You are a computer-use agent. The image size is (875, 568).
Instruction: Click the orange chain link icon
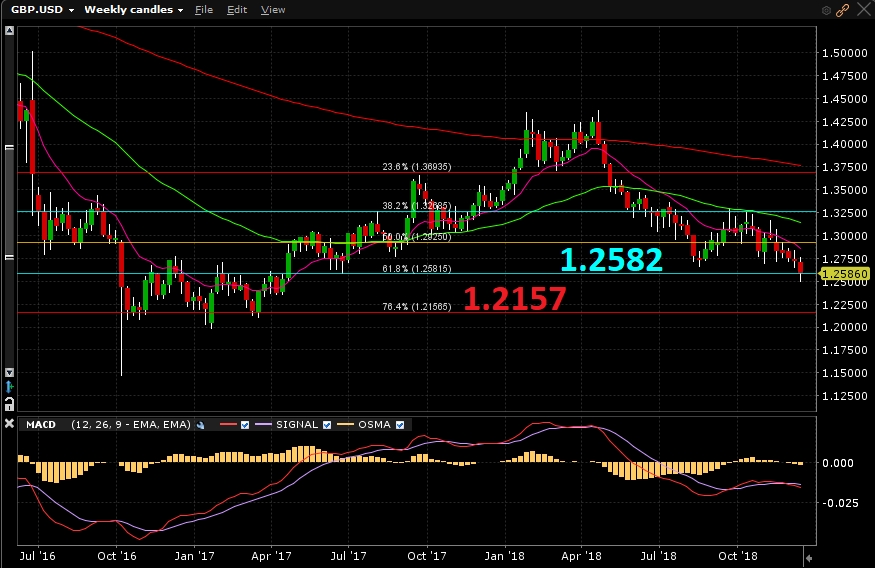tap(843, 10)
